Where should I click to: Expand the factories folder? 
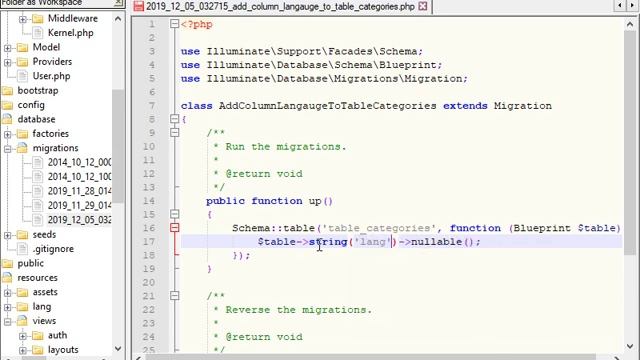point(8,134)
